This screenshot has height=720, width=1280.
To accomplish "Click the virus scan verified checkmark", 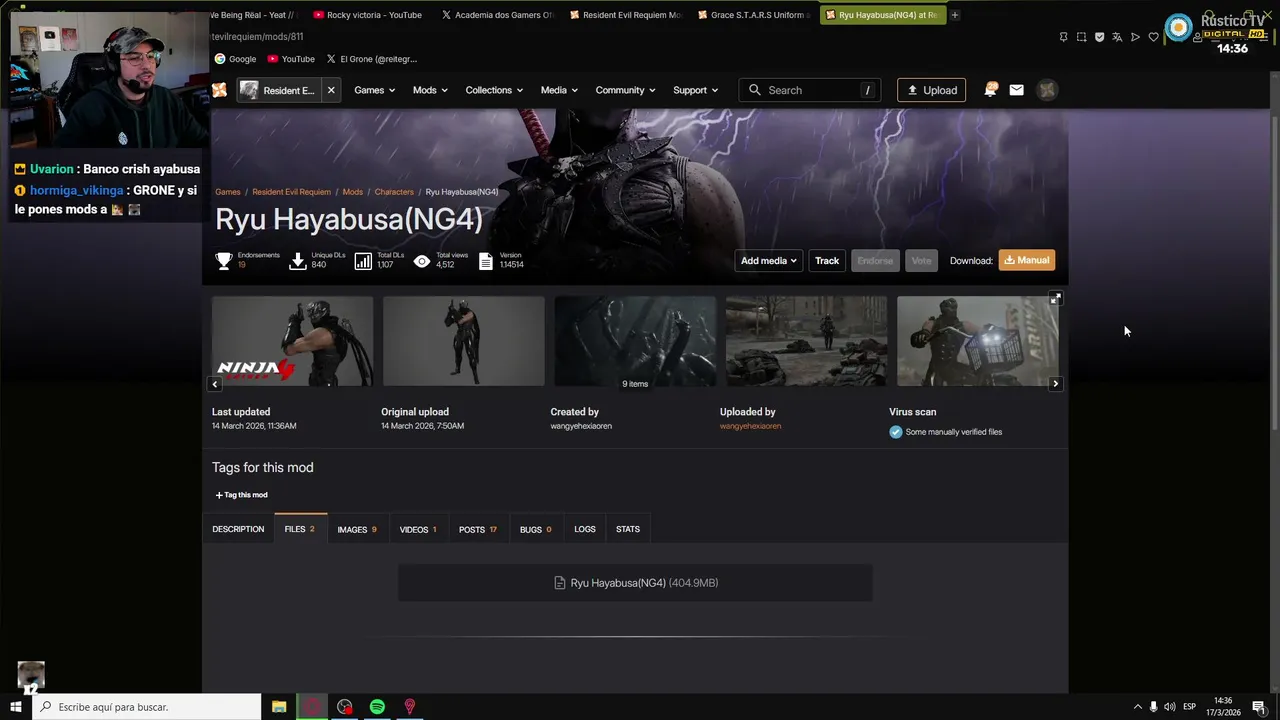I will coord(896,432).
